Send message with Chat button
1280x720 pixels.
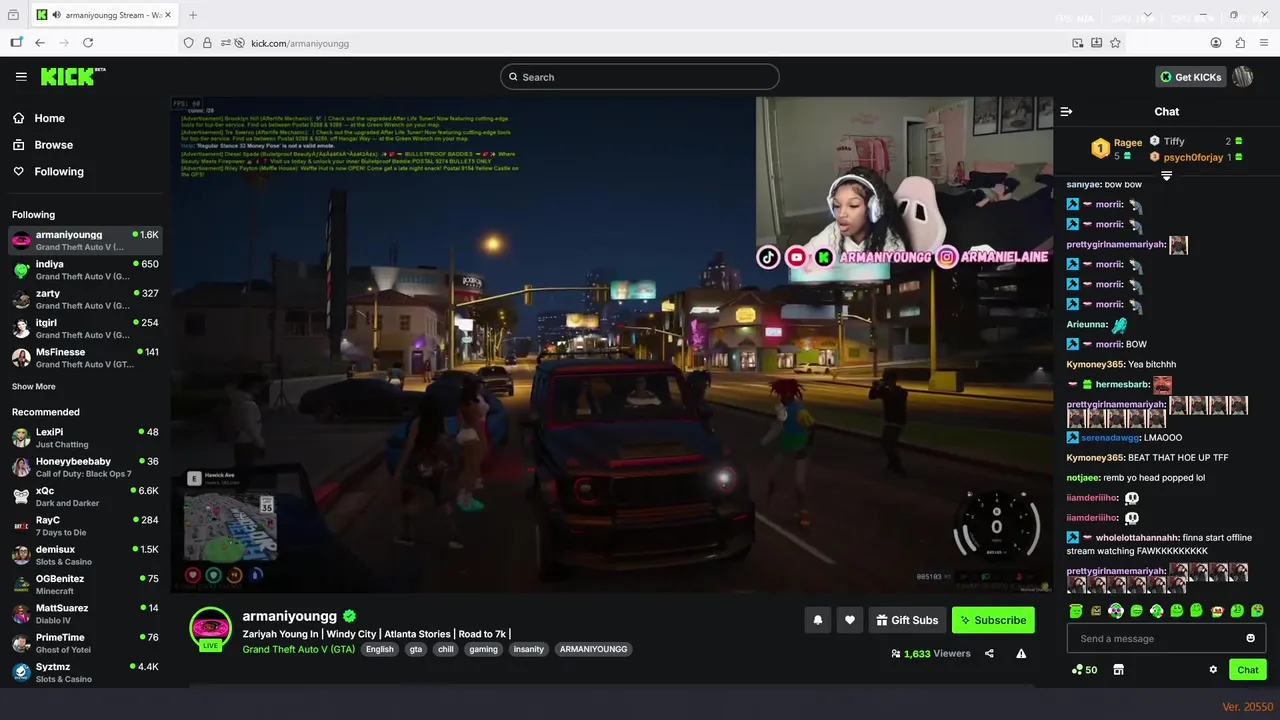pos(1248,670)
